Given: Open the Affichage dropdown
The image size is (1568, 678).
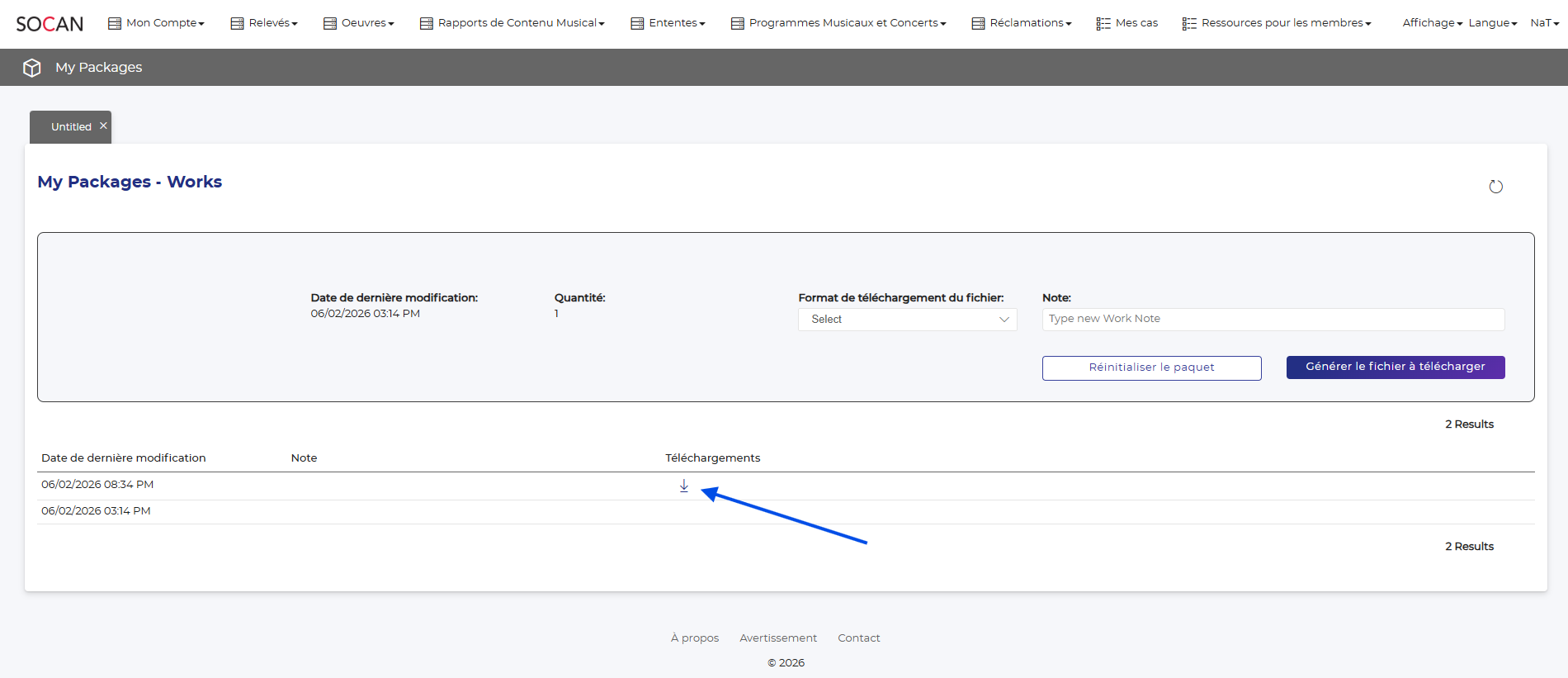Looking at the screenshot, I should pyautogui.click(x=1432, y=23).
